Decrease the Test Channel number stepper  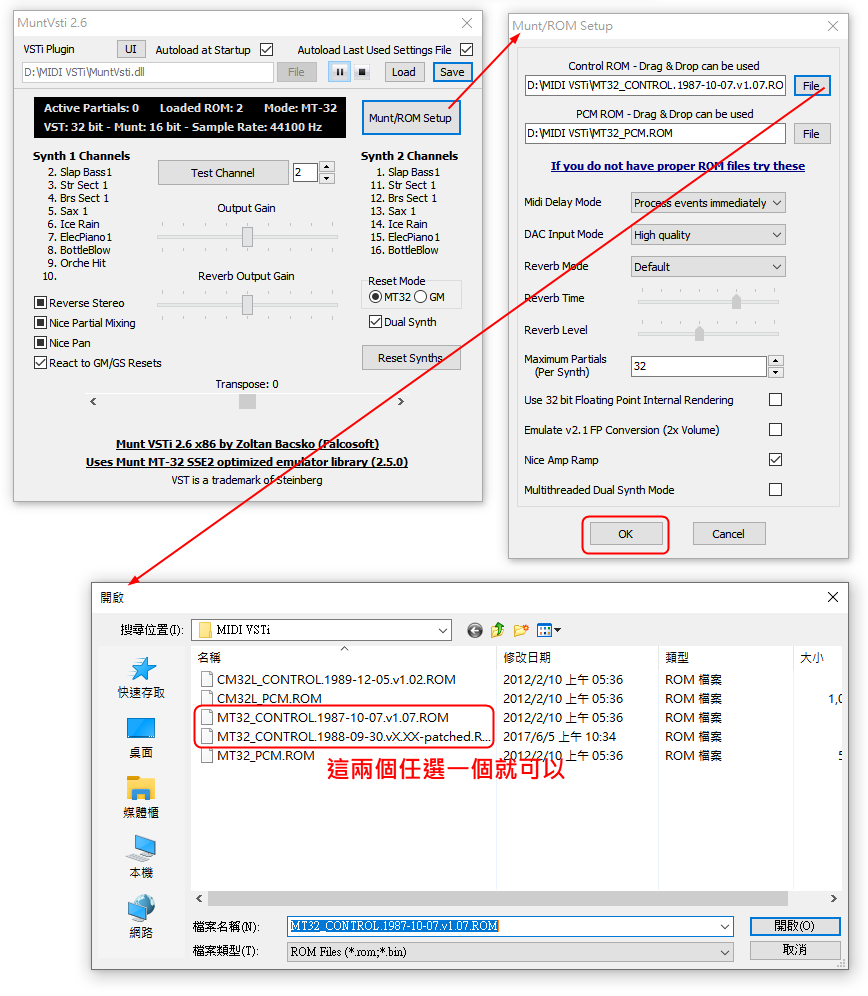[x=327, y=178]
